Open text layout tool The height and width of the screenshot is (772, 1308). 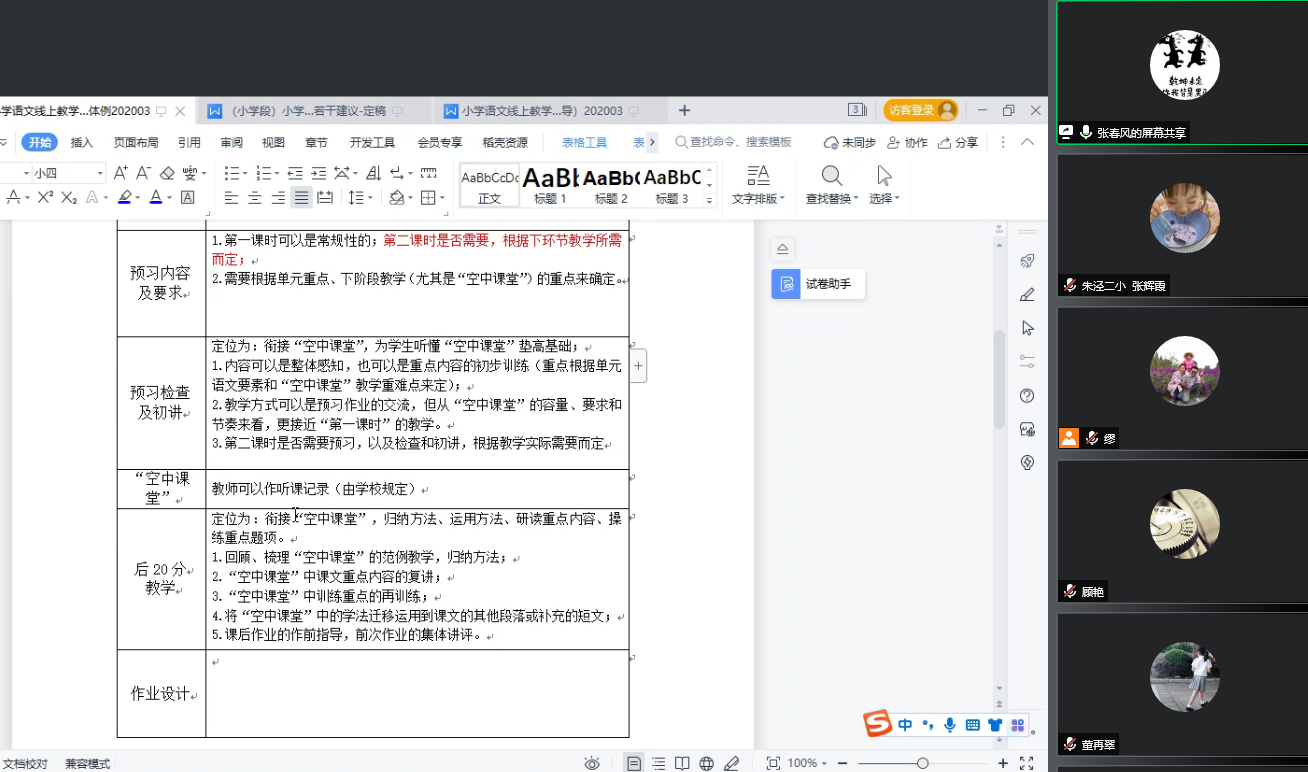click(x=758, y=185)
